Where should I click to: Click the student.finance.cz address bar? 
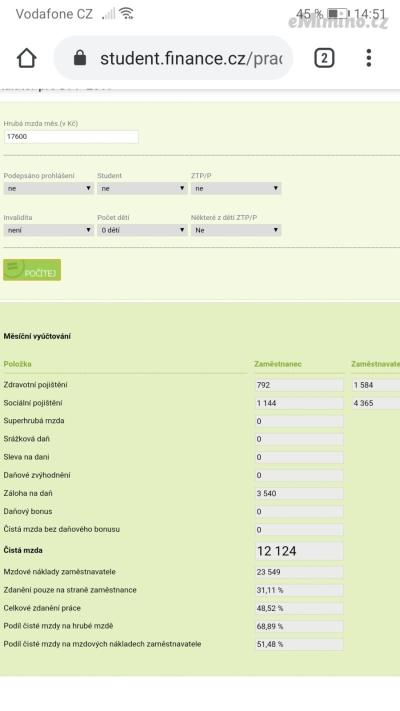point(174,58)
